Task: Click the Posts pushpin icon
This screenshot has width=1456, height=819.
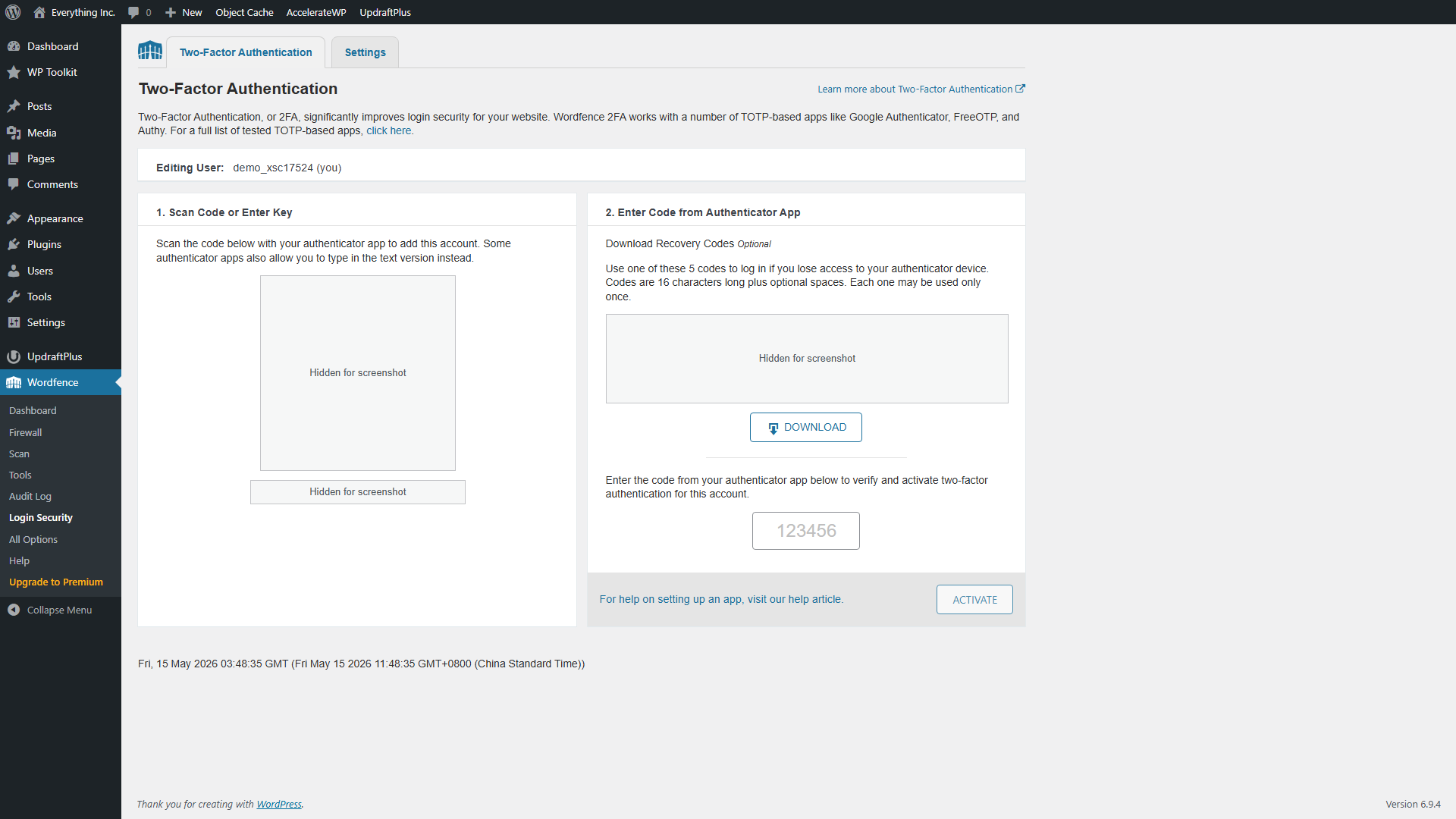Action: pyautogui.click(x=14, y=106)
